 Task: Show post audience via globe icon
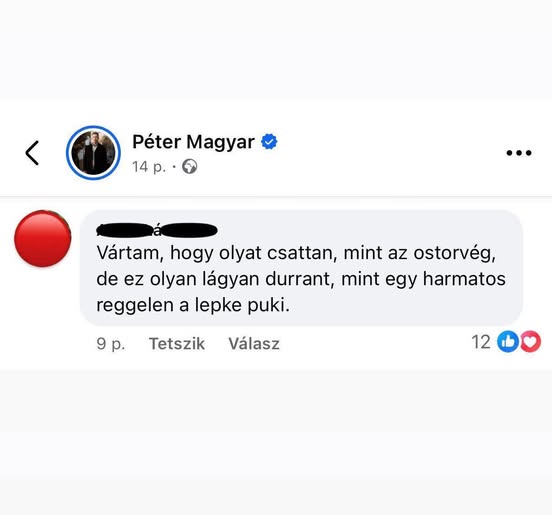[189, 167]
